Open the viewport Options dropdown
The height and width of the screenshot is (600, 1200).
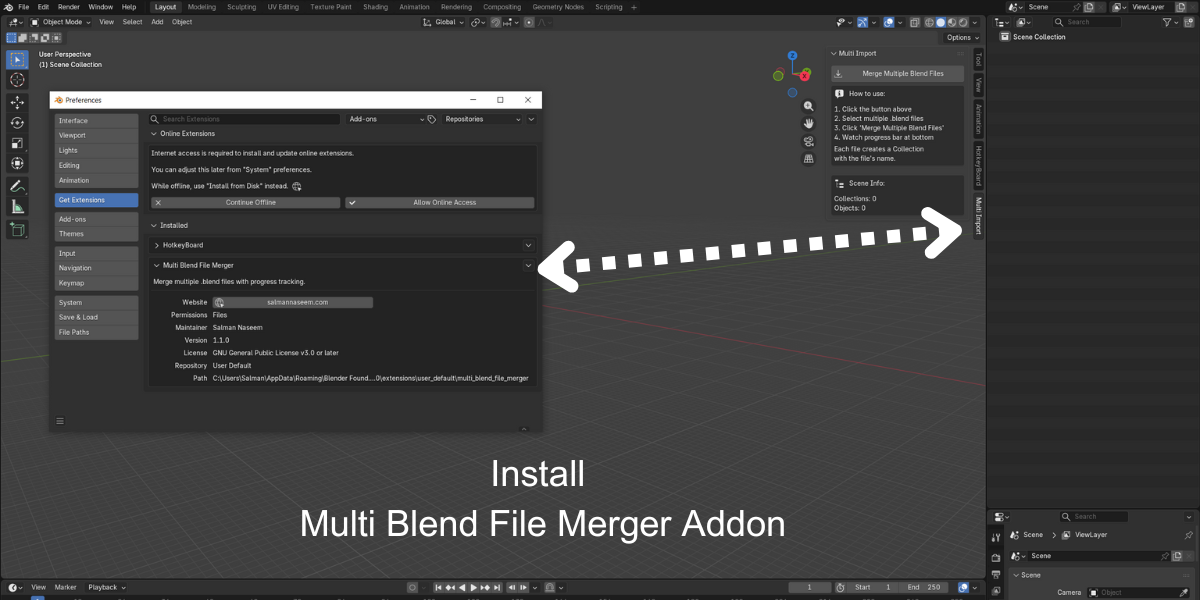click(961, 37)
